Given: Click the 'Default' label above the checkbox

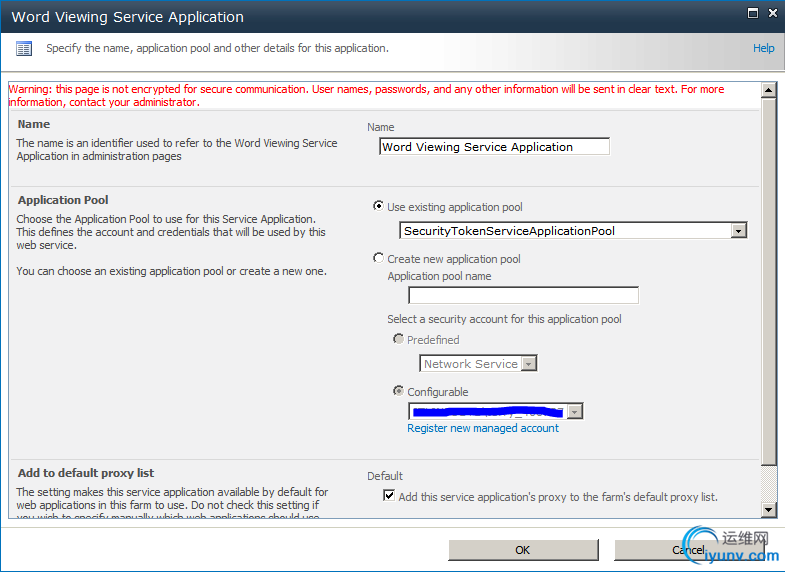Looking at the screenshot, I should [384, 476].
